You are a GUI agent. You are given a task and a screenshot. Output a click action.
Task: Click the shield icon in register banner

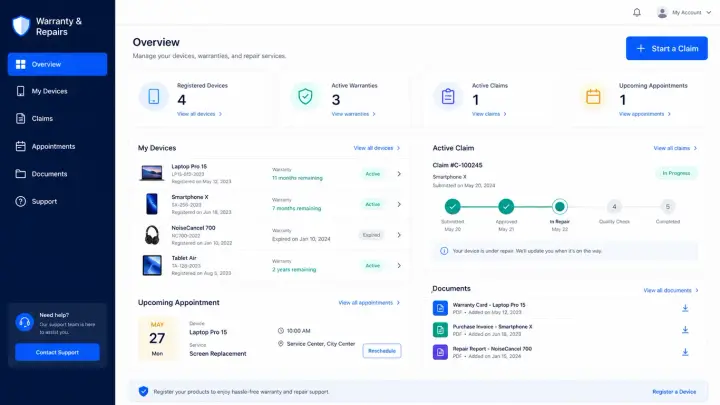pyautogui.click(x=143, y=391)
